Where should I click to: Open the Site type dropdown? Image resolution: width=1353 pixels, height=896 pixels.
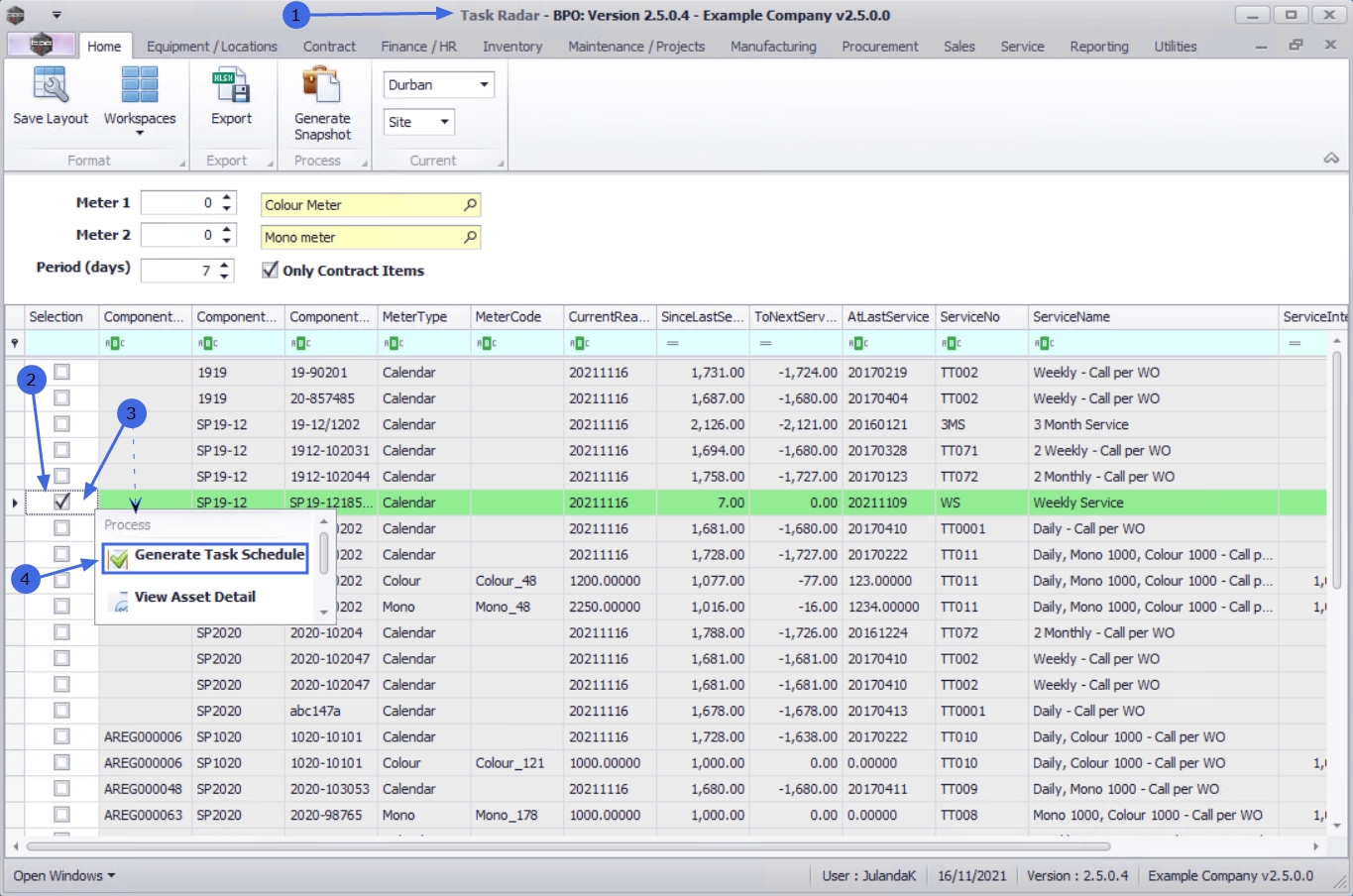click(x=444, y=122)
